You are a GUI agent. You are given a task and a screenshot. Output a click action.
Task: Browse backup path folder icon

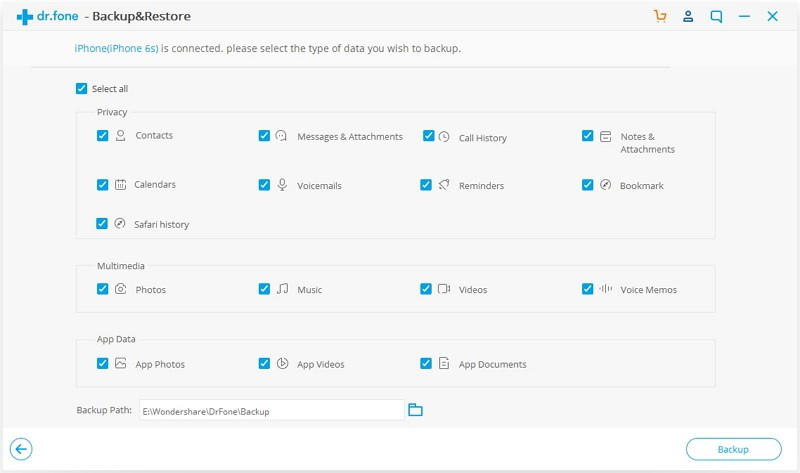click(416, 410)
